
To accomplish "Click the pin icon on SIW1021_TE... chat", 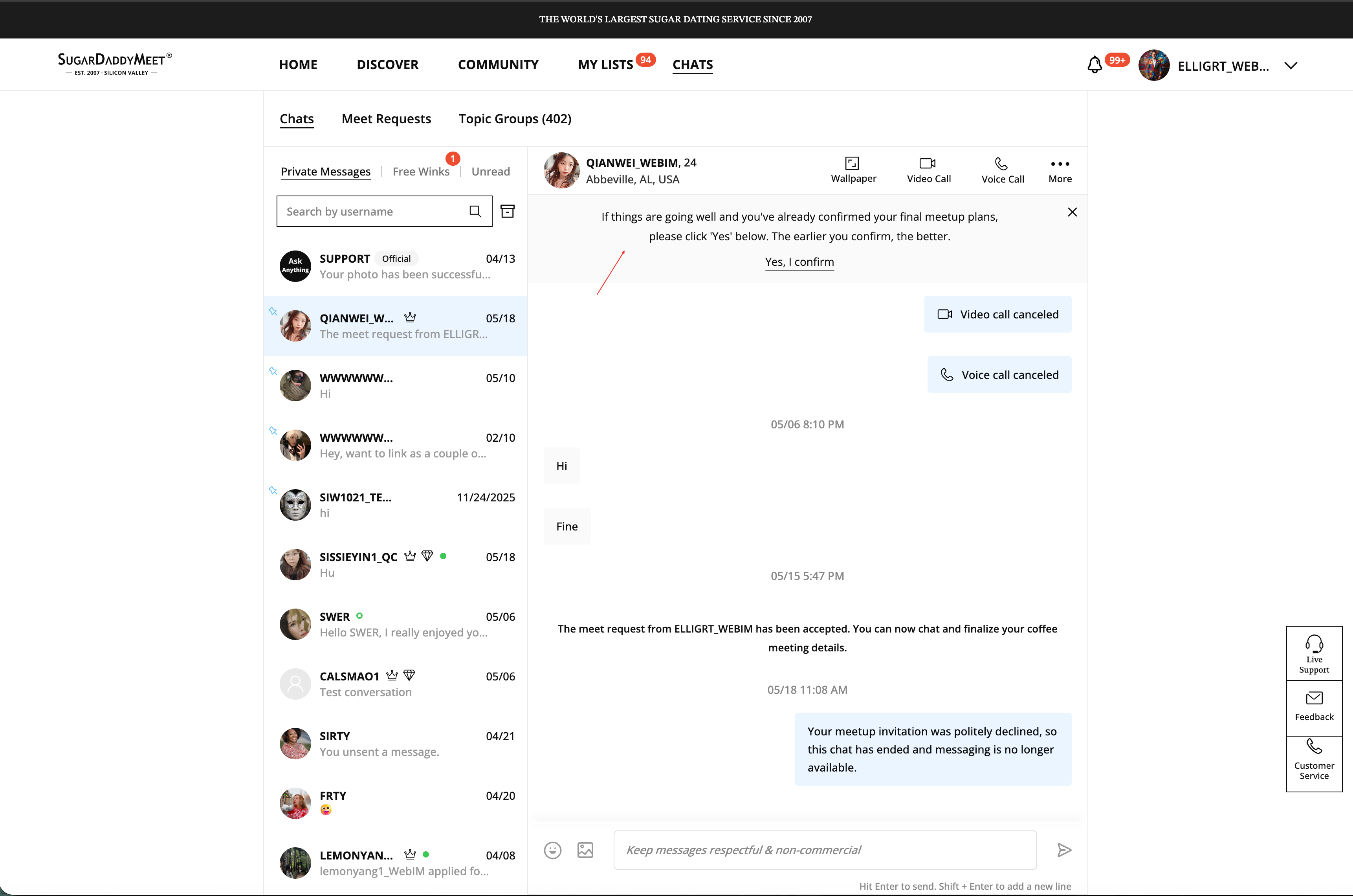I will 273,490.
